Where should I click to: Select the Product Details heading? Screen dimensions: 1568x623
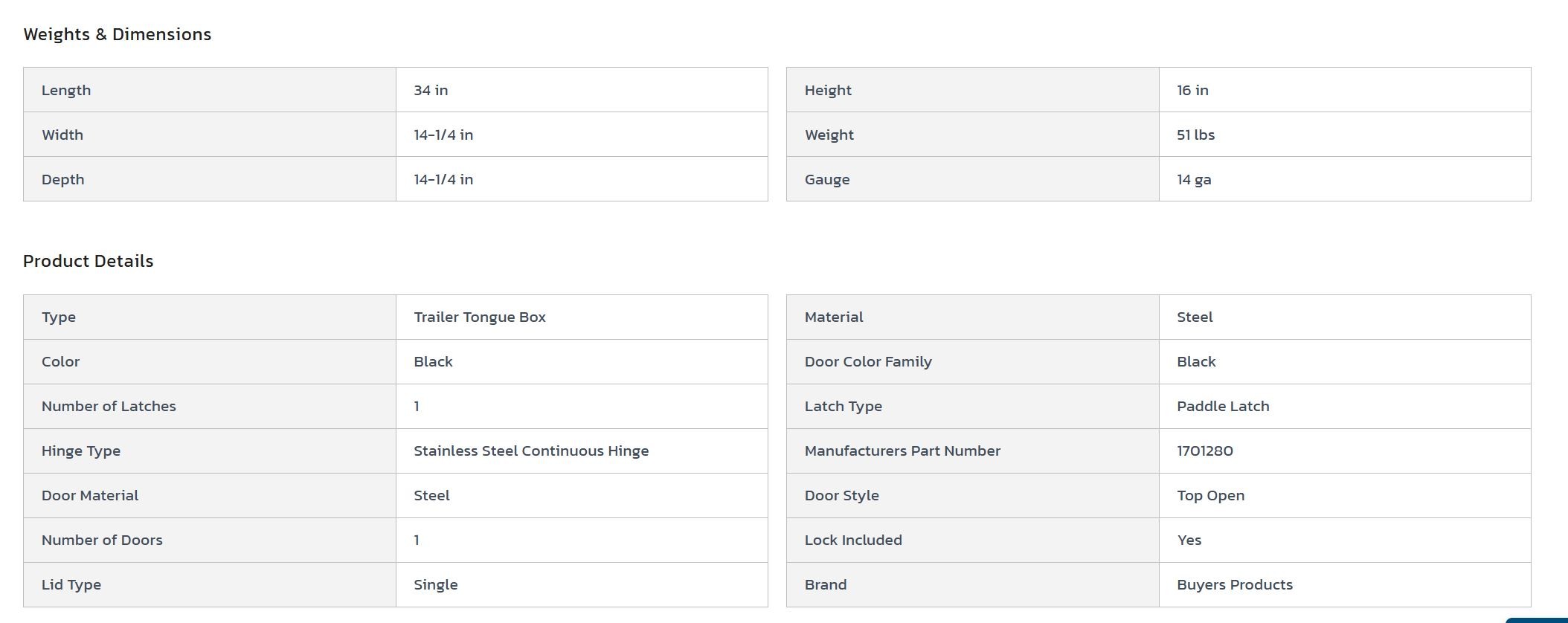pyautogui.click(x=89, y=261)
